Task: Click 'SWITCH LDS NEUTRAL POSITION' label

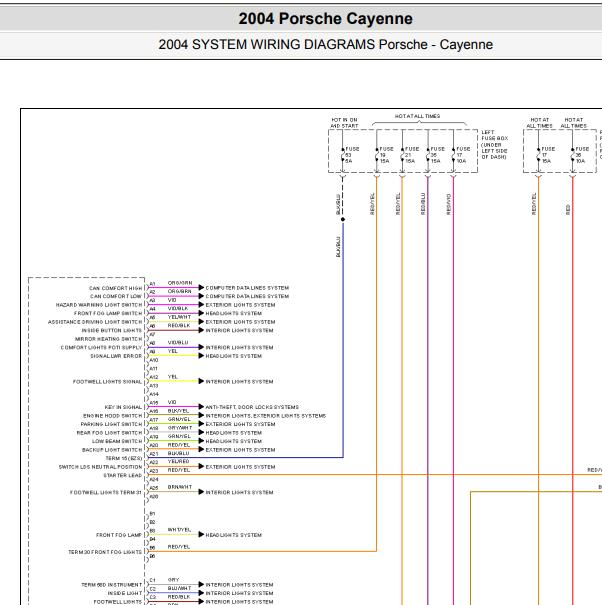Action: [x=100, y=467]
